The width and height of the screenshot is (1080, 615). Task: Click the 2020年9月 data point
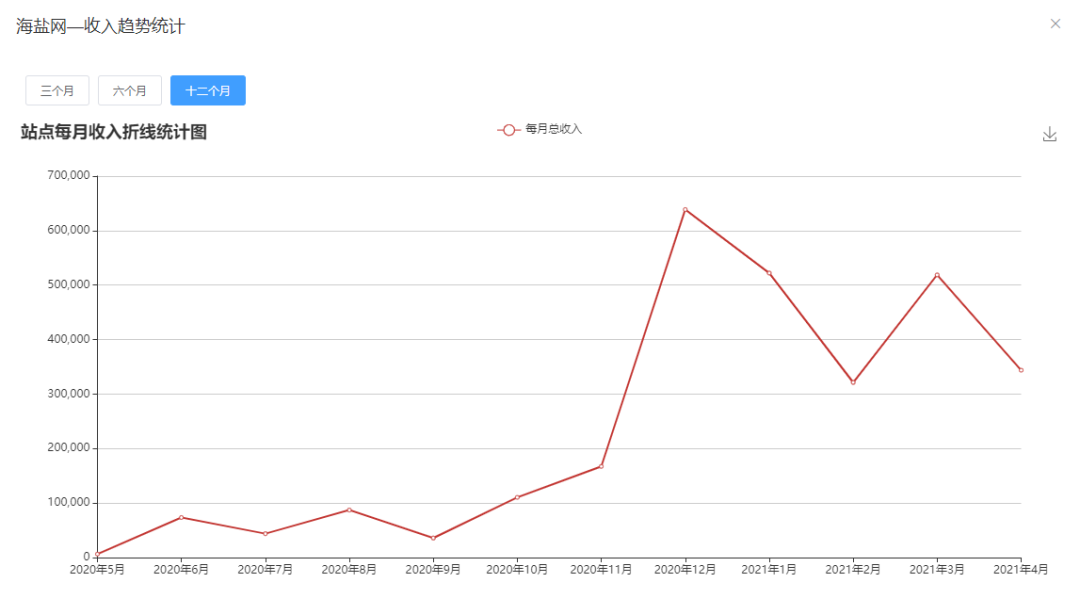point(433,538)
